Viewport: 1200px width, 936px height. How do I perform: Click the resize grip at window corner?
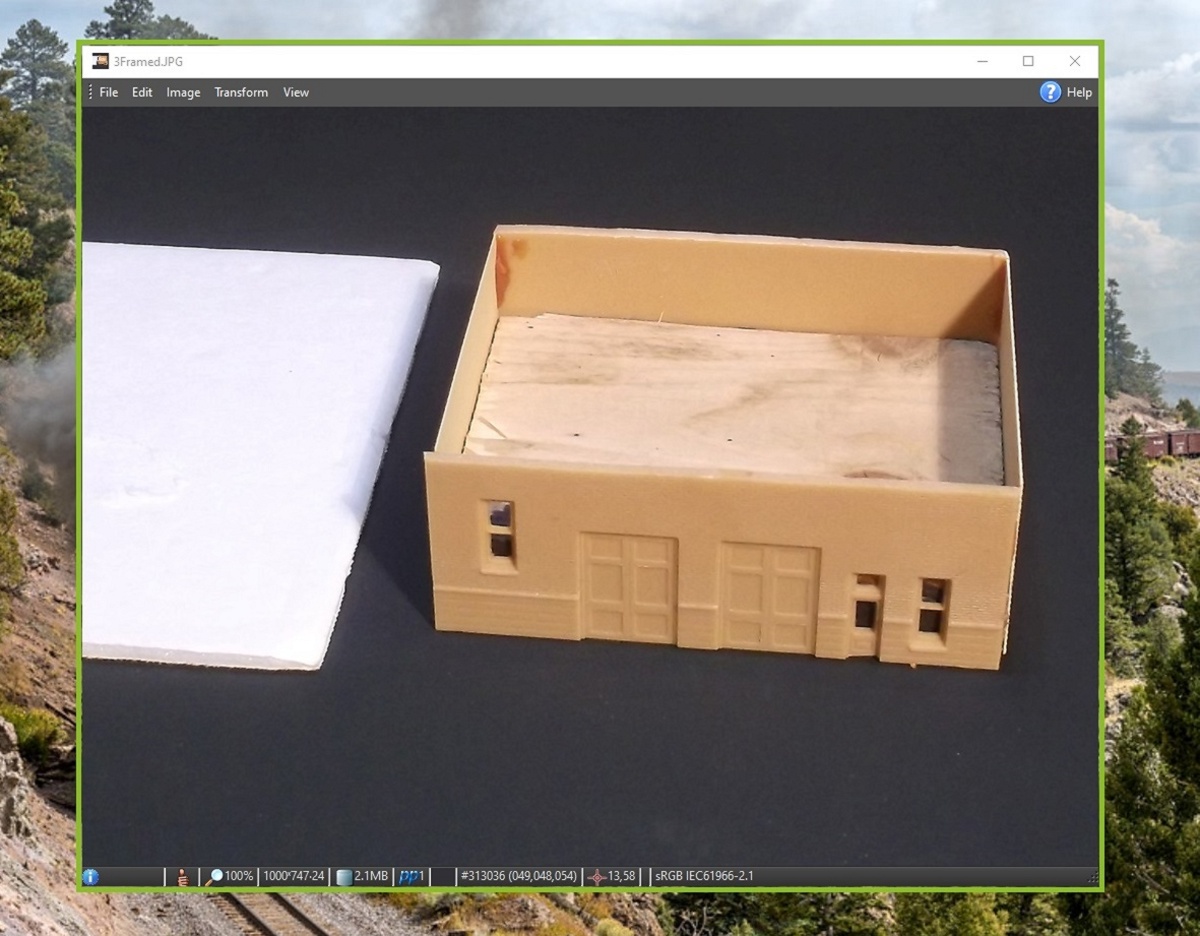point(1092,880)
